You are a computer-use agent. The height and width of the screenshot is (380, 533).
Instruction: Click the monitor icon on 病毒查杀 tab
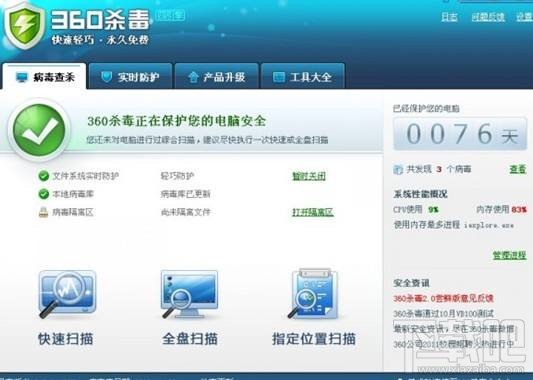(22, 77)
